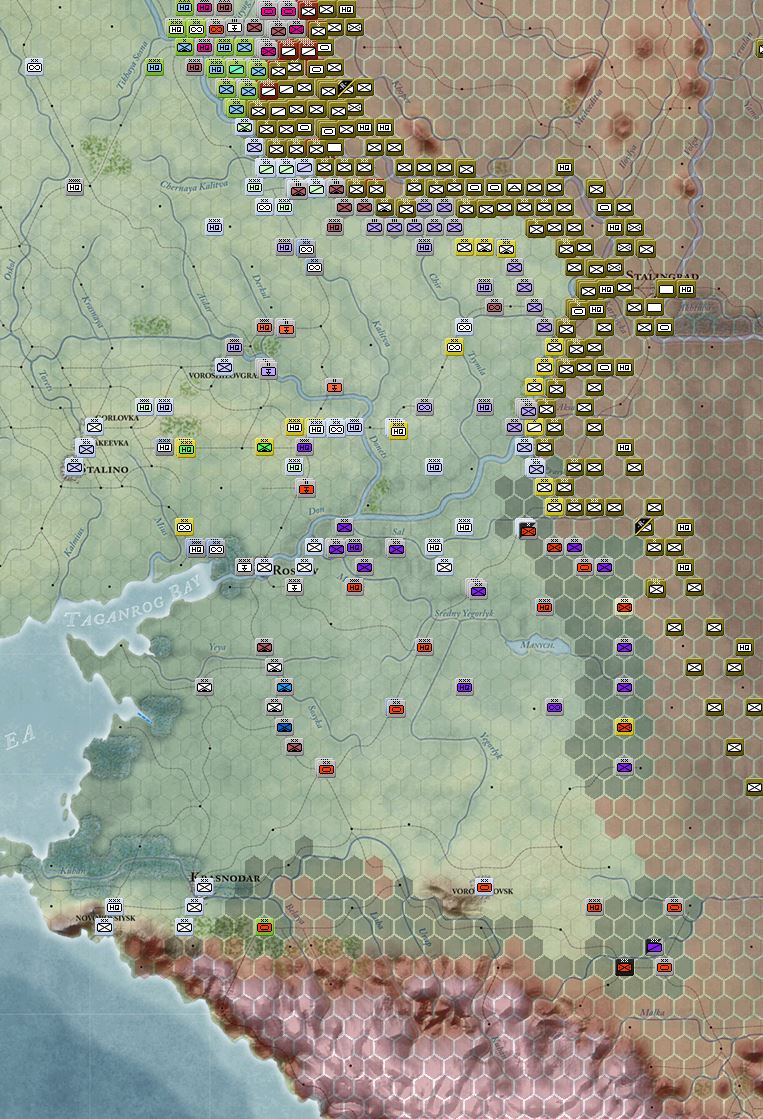
Task: Click the Medveditsa river label
Action: [x=590, y=108]
